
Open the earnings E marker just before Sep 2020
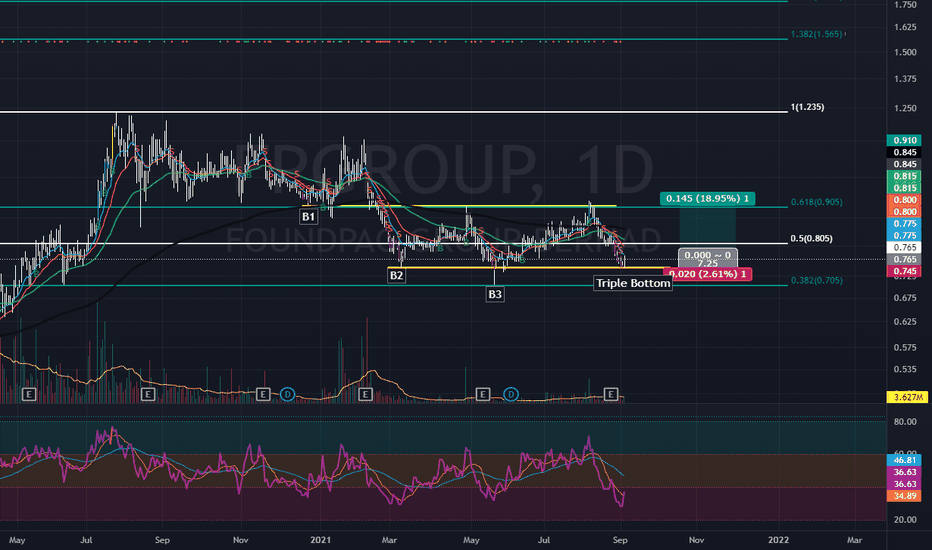click(148, 394)
